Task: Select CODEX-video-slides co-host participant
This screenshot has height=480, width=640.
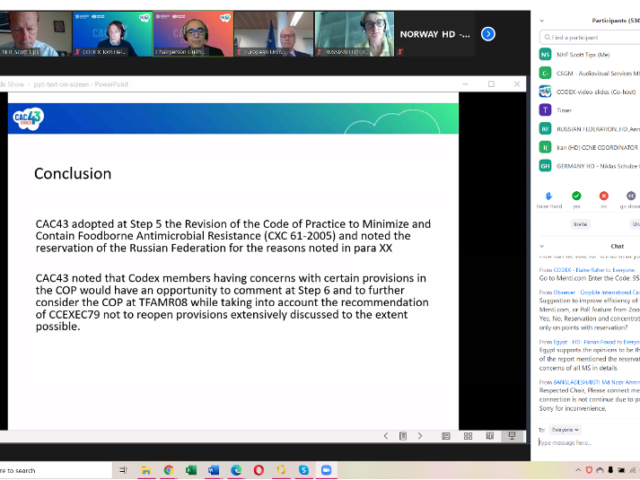Action: click(588, 91)
